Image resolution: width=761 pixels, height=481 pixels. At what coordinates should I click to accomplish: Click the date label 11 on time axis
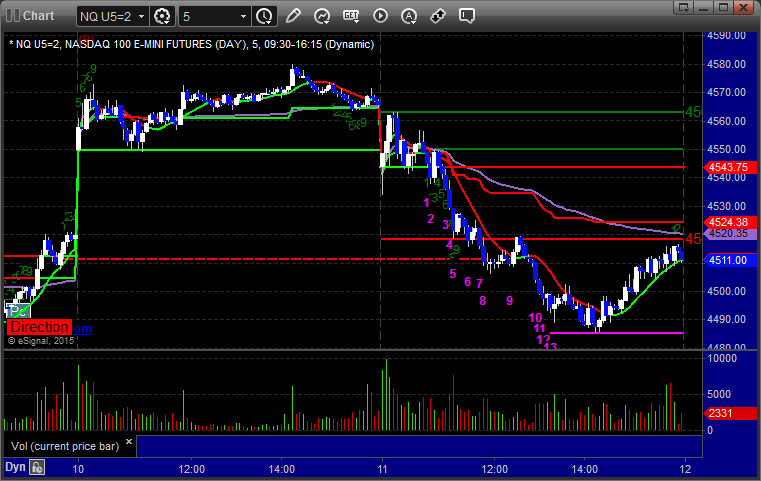[x=382, y=469]
